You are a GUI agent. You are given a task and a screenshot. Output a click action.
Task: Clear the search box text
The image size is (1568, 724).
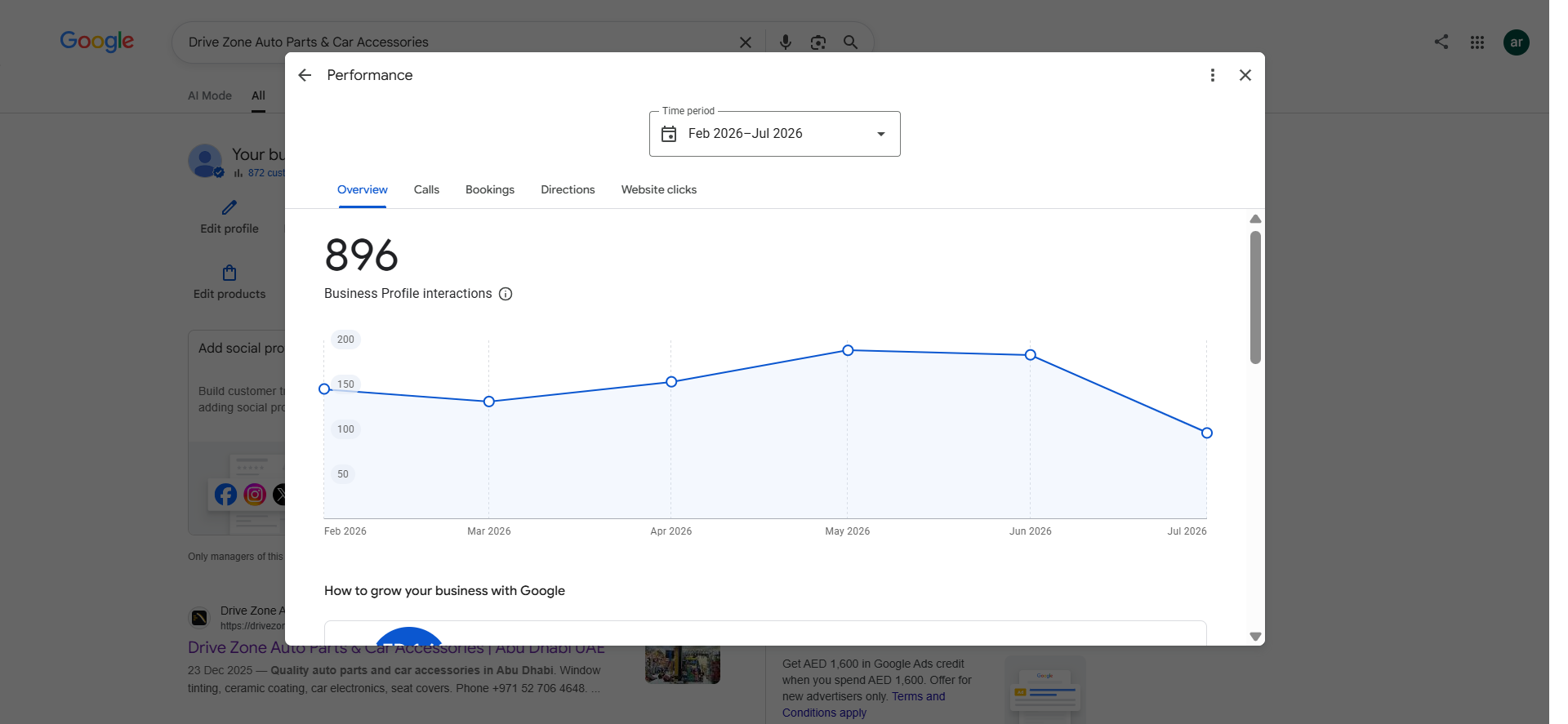tap(746, 42)
